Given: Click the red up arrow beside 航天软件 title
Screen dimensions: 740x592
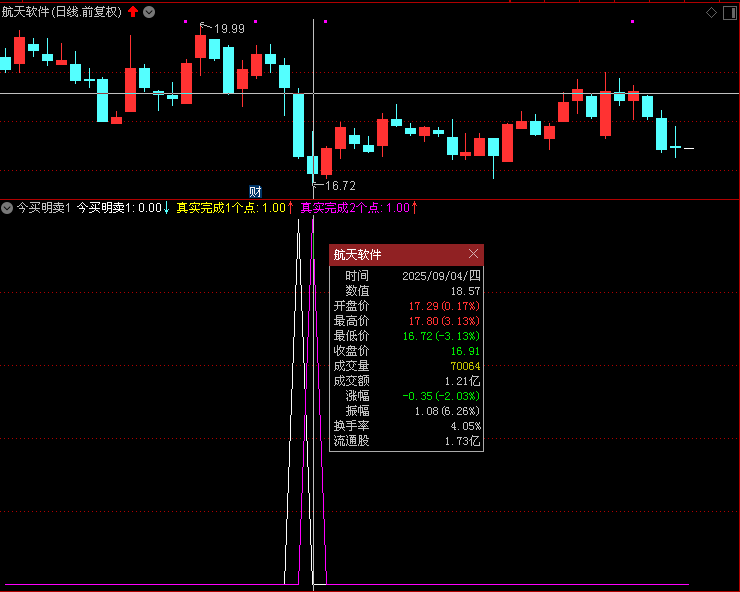Looking at the screenshot, I should click(x=133, y=12).
